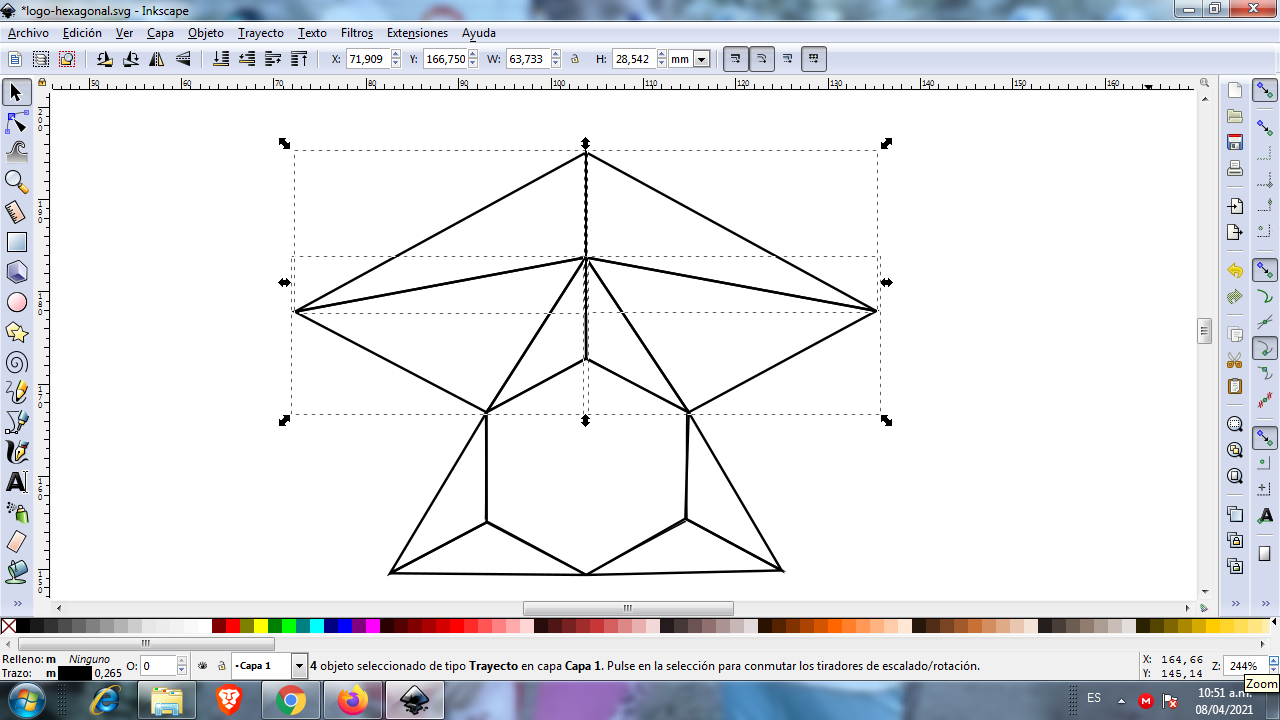Pick the Selector arrow tool

16,93
